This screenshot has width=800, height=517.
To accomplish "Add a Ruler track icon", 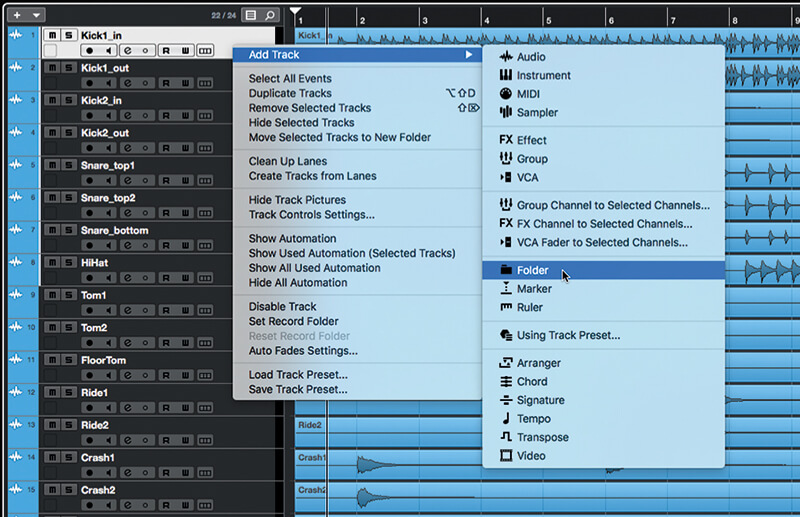I will point(506,307).
